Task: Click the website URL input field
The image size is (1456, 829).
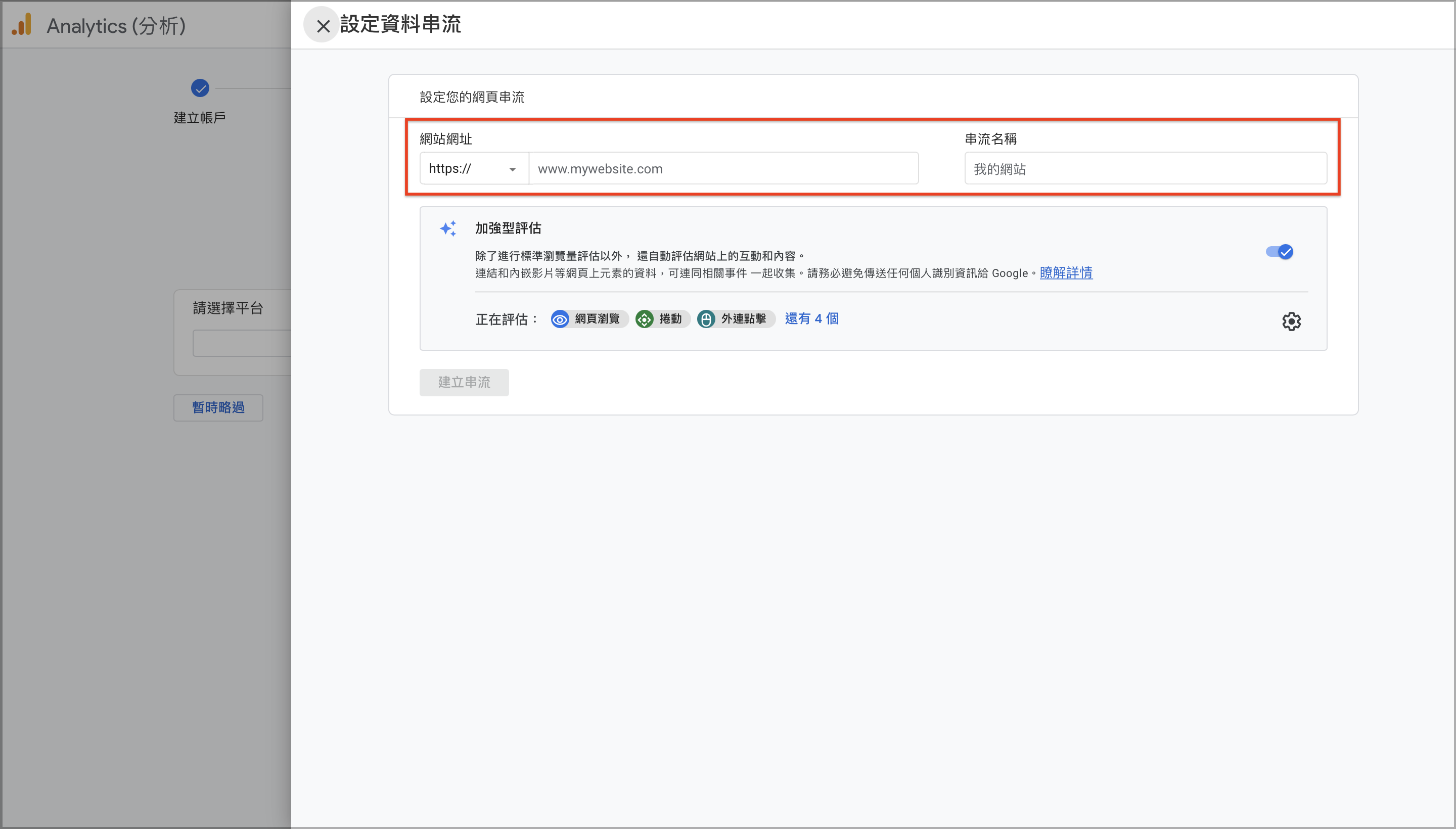Action: 723,168
